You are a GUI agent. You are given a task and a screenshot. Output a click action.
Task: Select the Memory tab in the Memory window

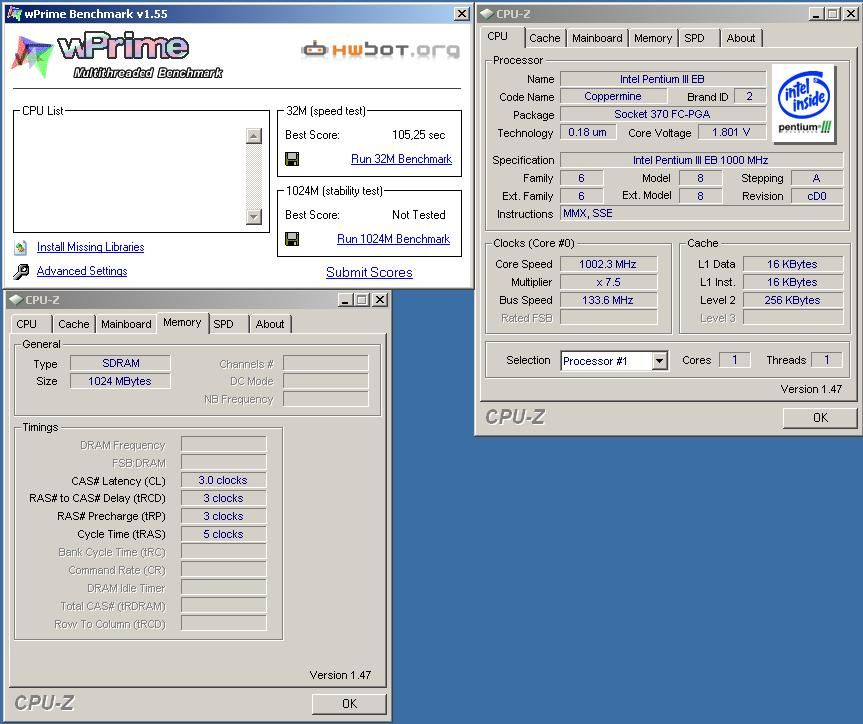tap(182, 323)
